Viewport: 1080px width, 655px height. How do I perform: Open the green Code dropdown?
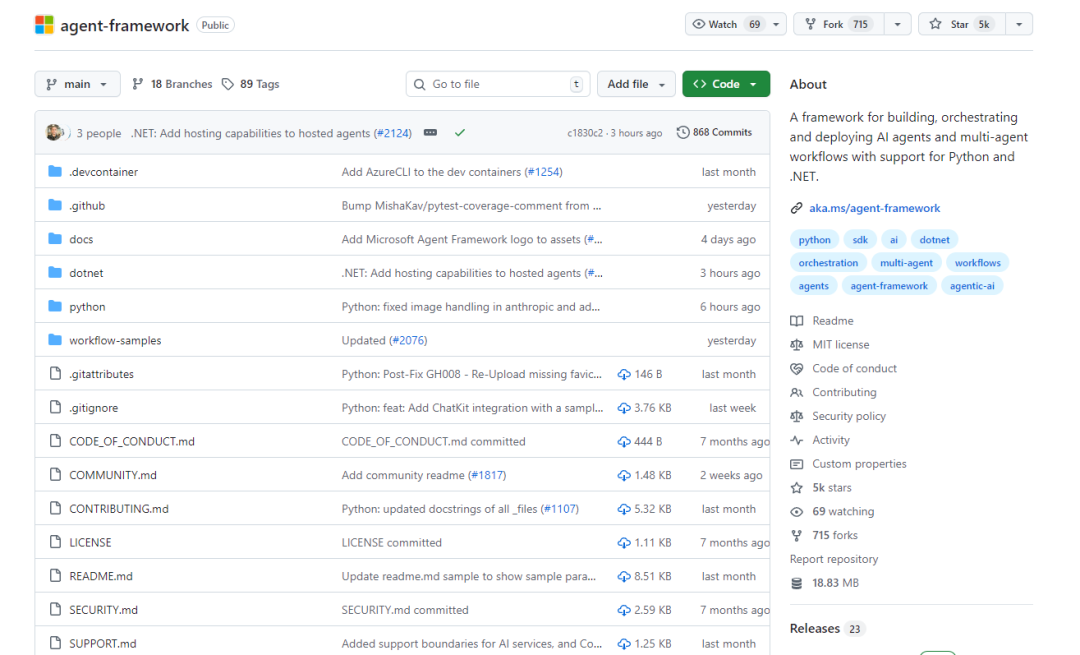(725, 84)
